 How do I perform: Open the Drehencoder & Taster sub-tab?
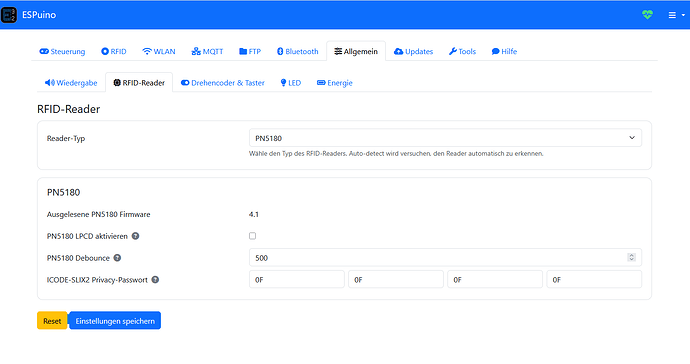pyautogui.click(x=223, y=83)
